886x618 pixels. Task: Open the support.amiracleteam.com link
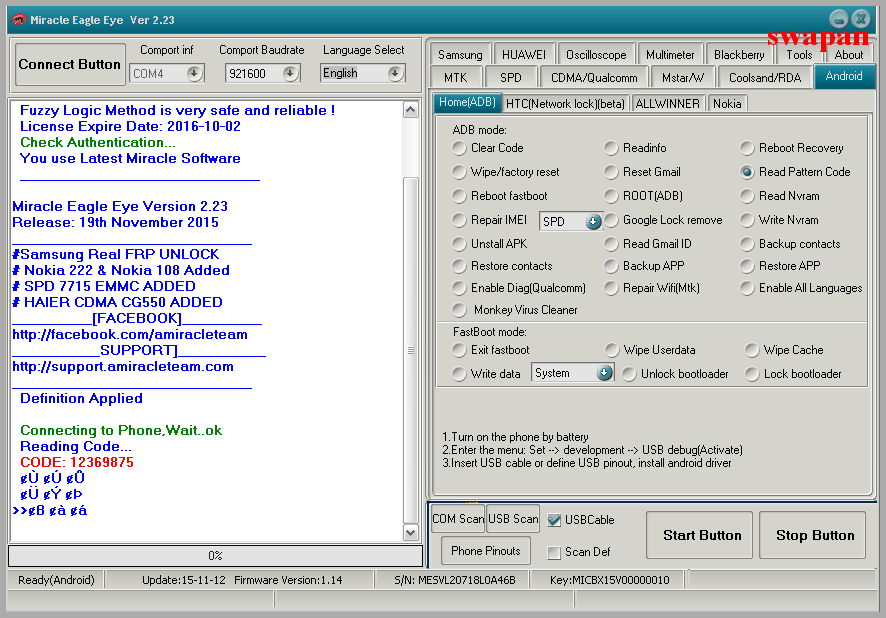pyautogui.click(x=123, y=367)
